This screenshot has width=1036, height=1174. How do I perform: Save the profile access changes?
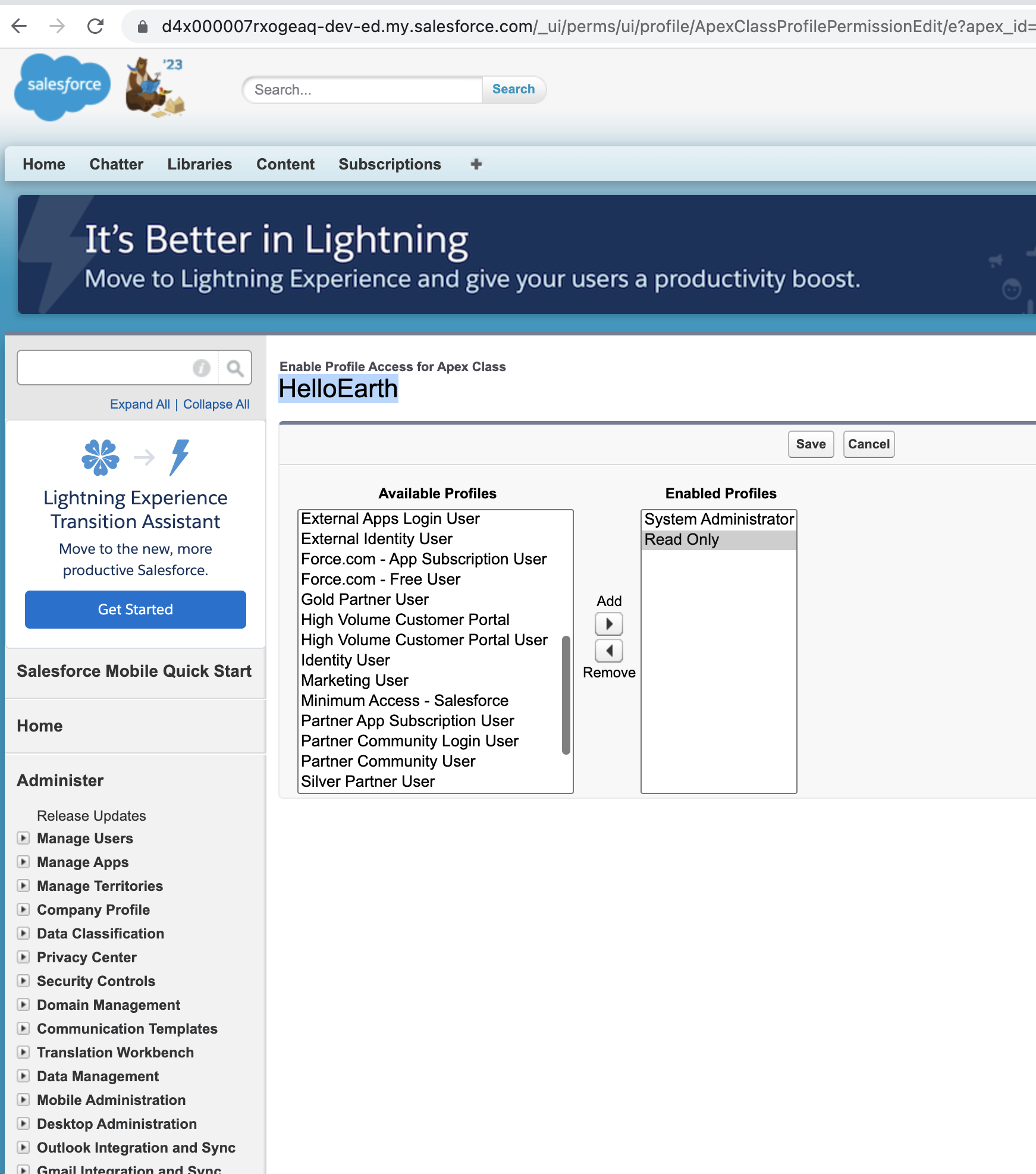(x=811, y=444)
